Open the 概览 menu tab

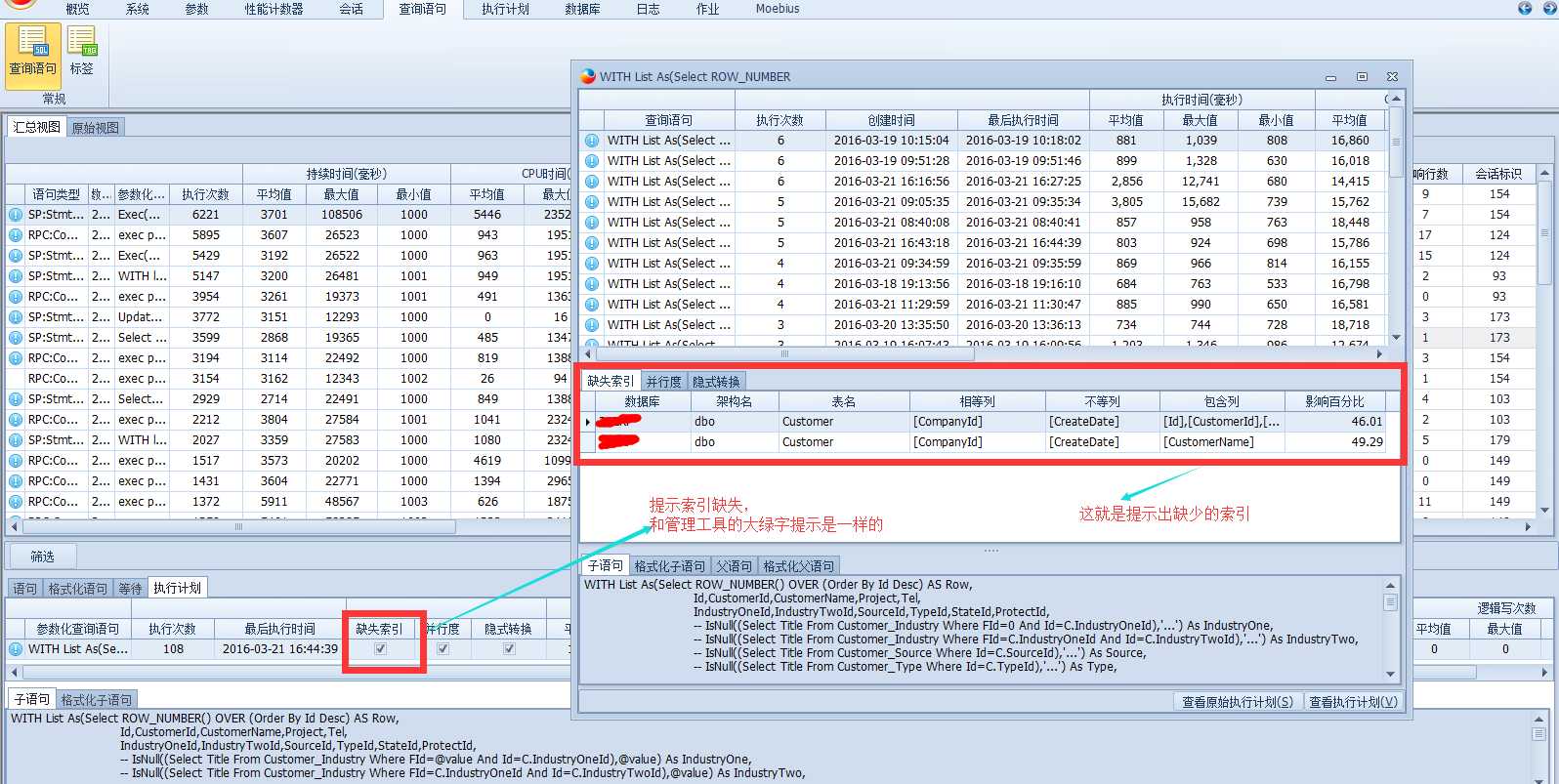(x=77, y=9)
